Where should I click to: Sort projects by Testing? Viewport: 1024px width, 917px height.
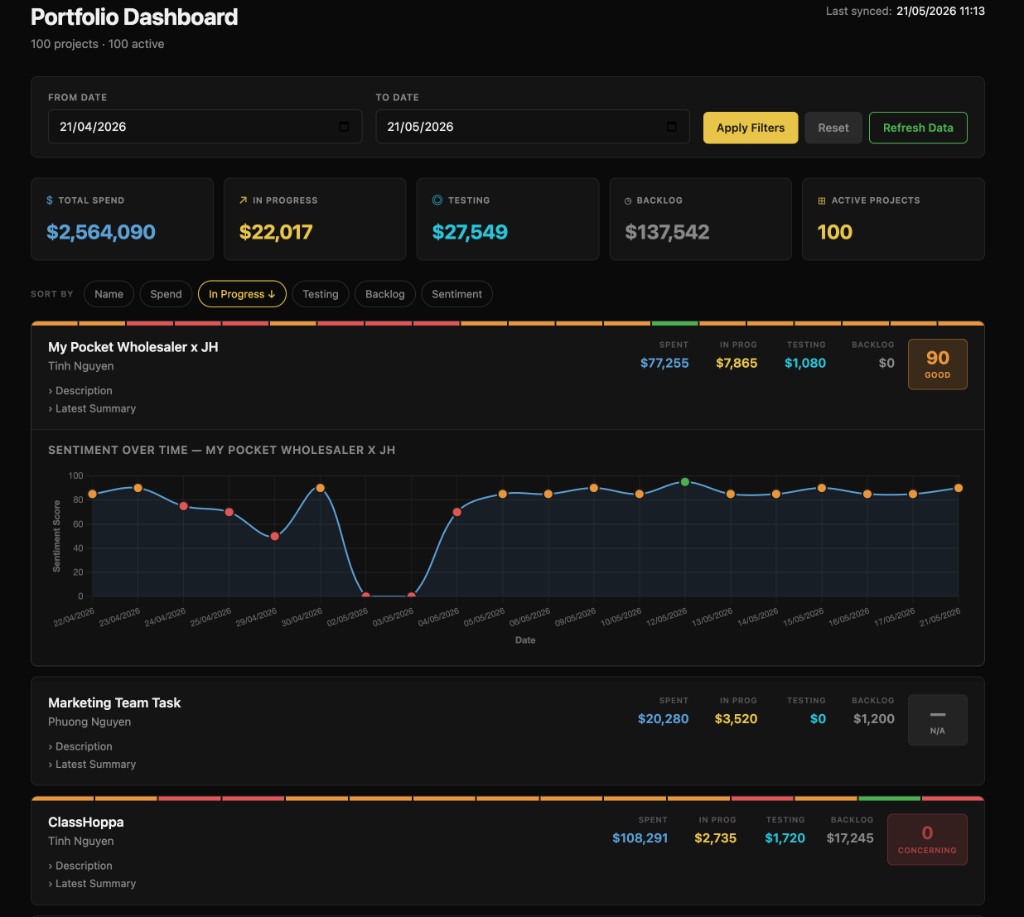click(321, 294)
